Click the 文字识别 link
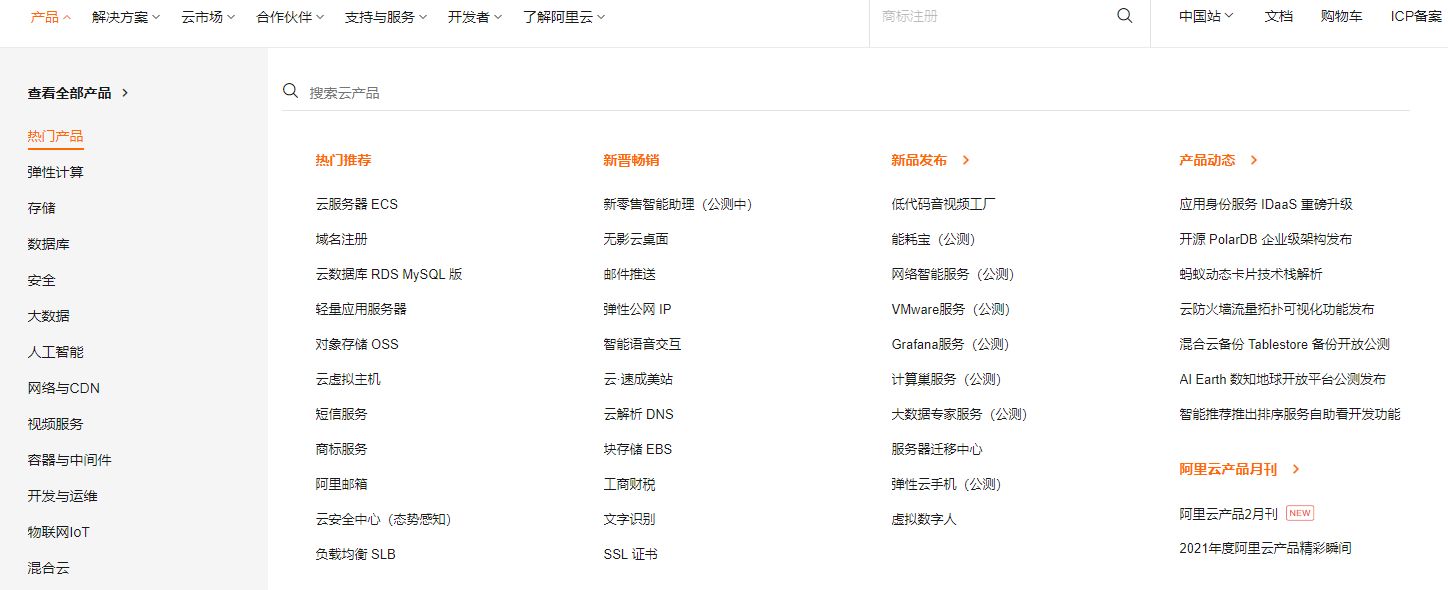 tap(630, 519)
